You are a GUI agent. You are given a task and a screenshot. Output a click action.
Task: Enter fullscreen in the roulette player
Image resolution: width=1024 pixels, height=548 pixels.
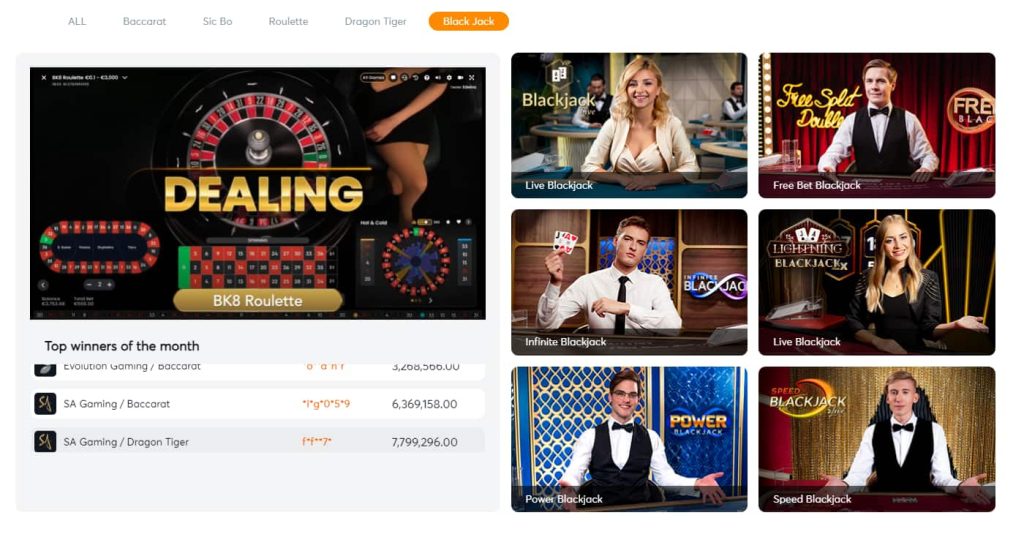point(472,78)
